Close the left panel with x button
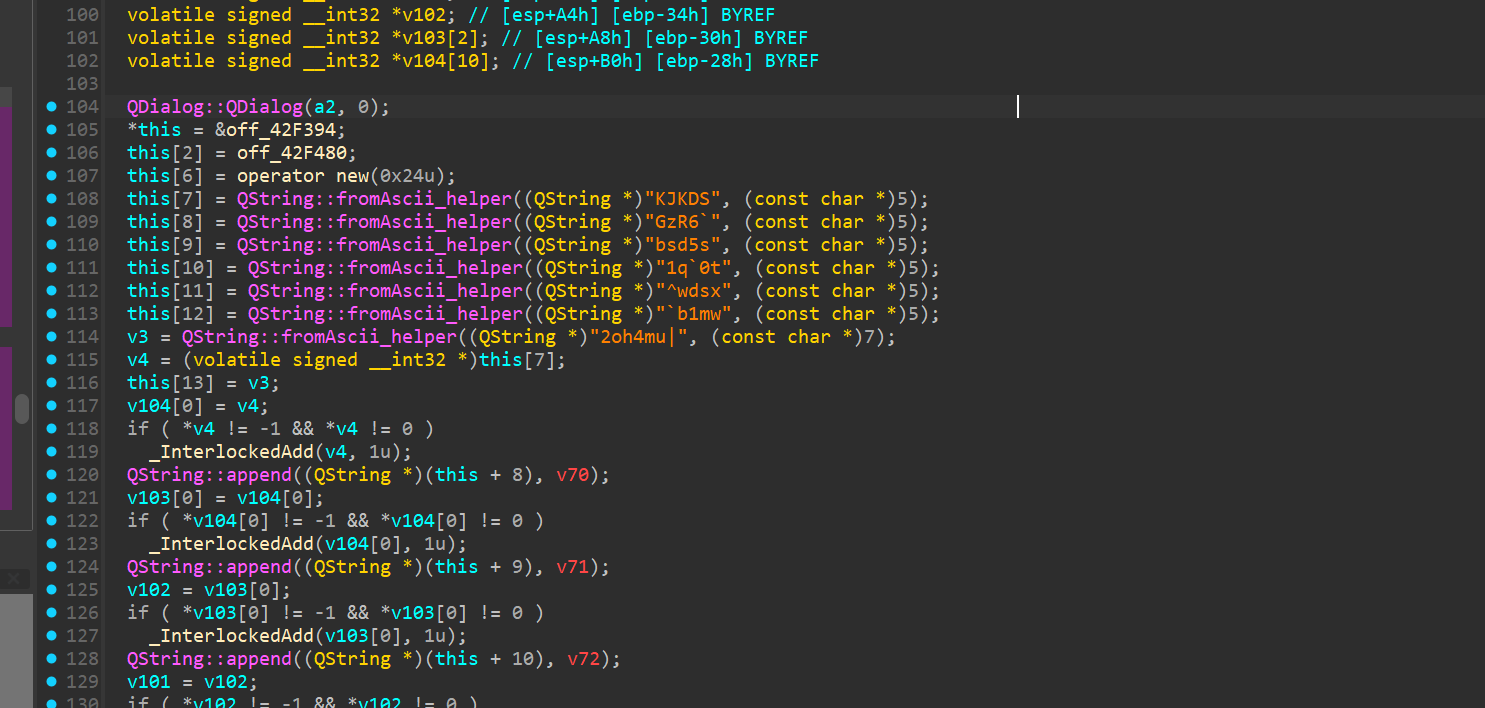 click(x=14, y=578)
